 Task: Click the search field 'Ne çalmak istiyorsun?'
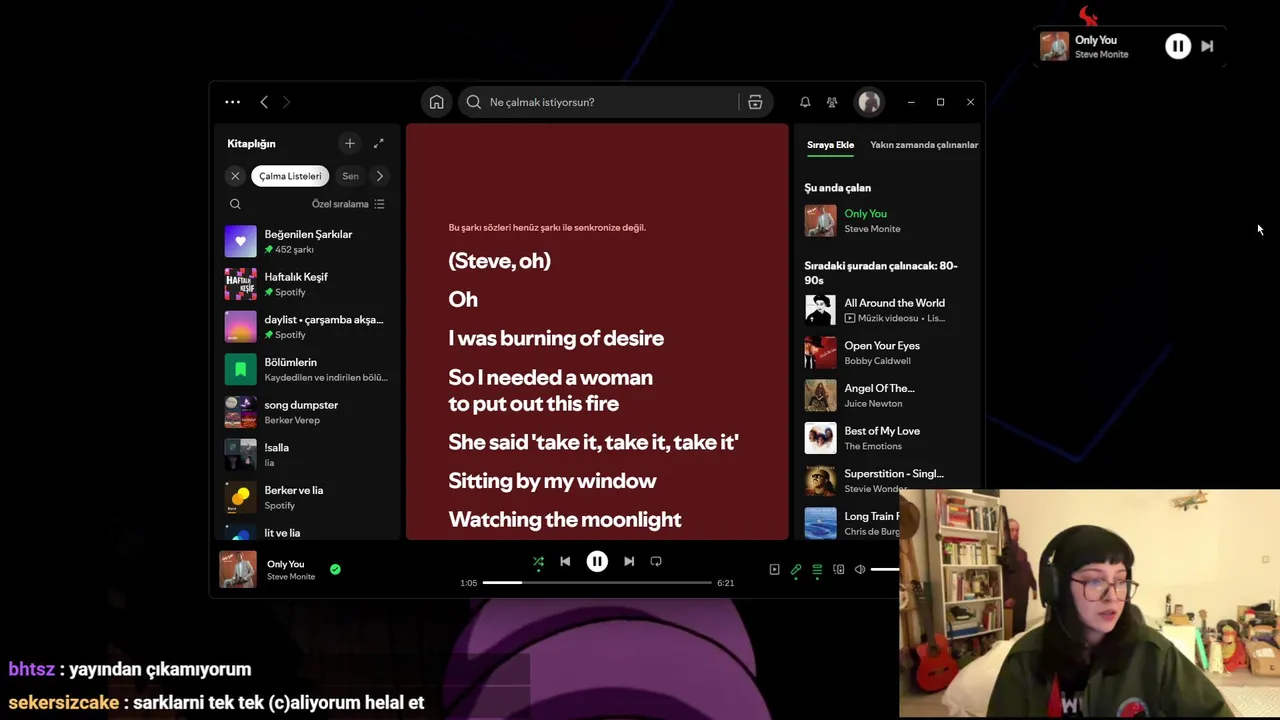click(598, 102)
